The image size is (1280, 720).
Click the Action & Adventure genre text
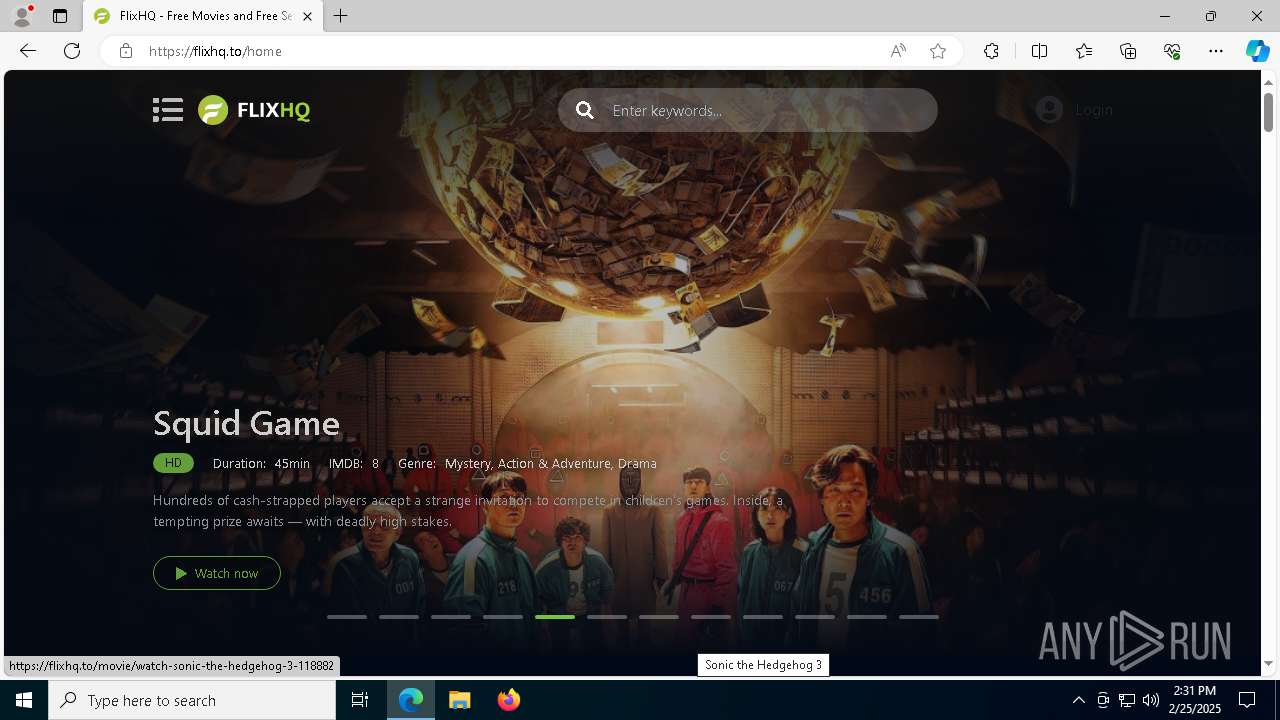point(554,463)
